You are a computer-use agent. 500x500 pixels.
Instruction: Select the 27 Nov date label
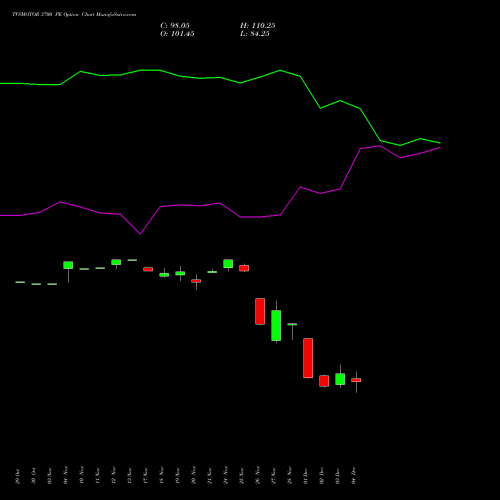coord(274,475)
